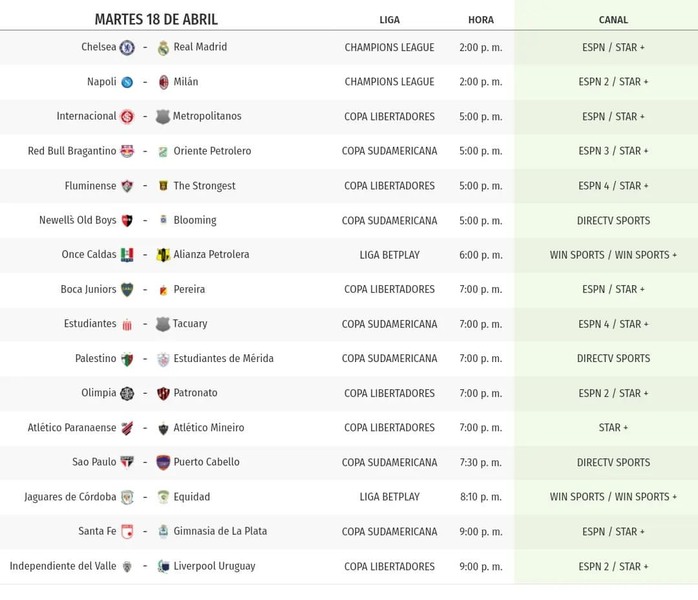Click the Fluminense club crest icon
The height and width of the screenshot is (600, 698).
[127, 186]
